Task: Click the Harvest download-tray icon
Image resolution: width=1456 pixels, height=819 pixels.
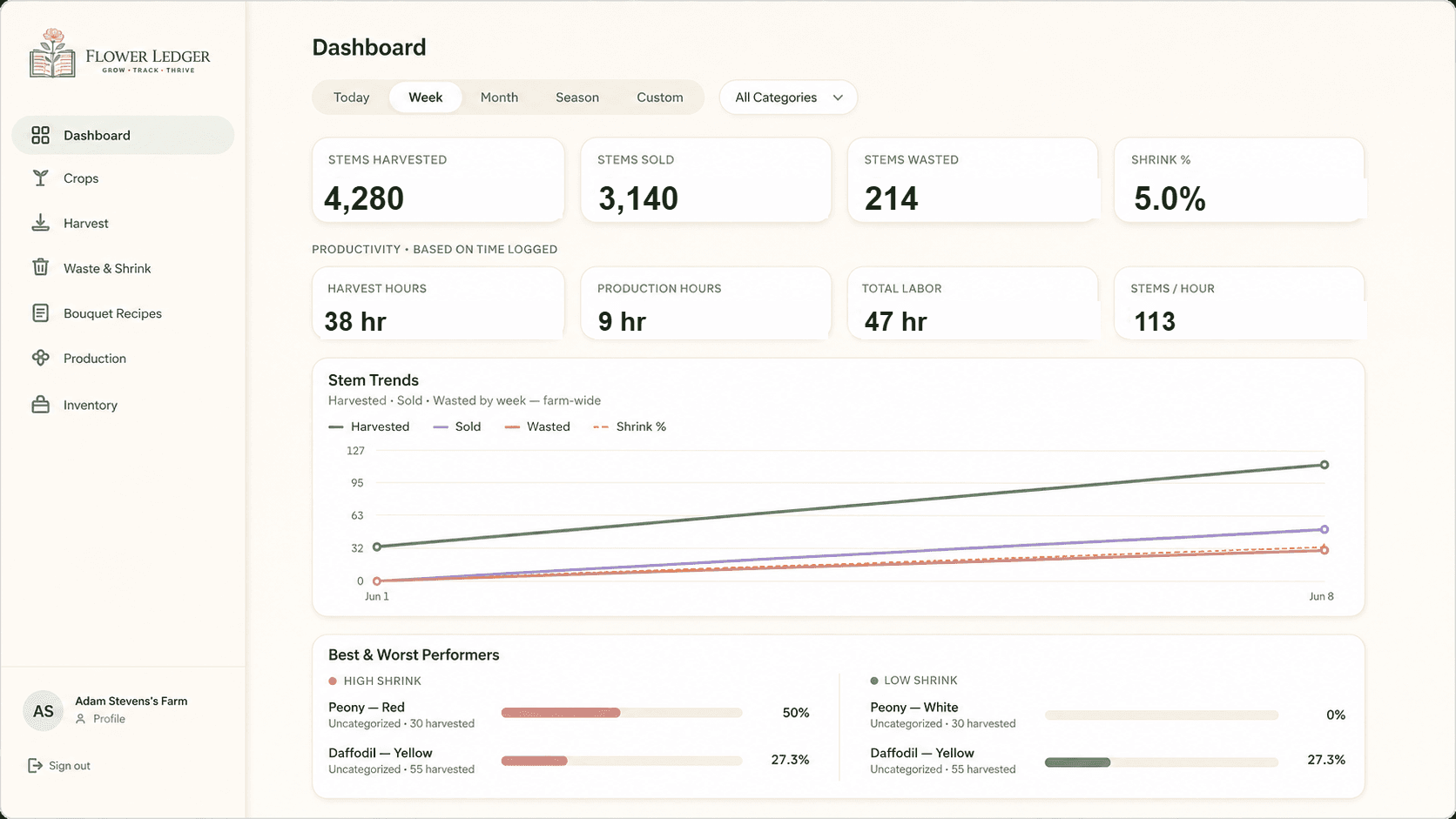Action: point(40,223)
